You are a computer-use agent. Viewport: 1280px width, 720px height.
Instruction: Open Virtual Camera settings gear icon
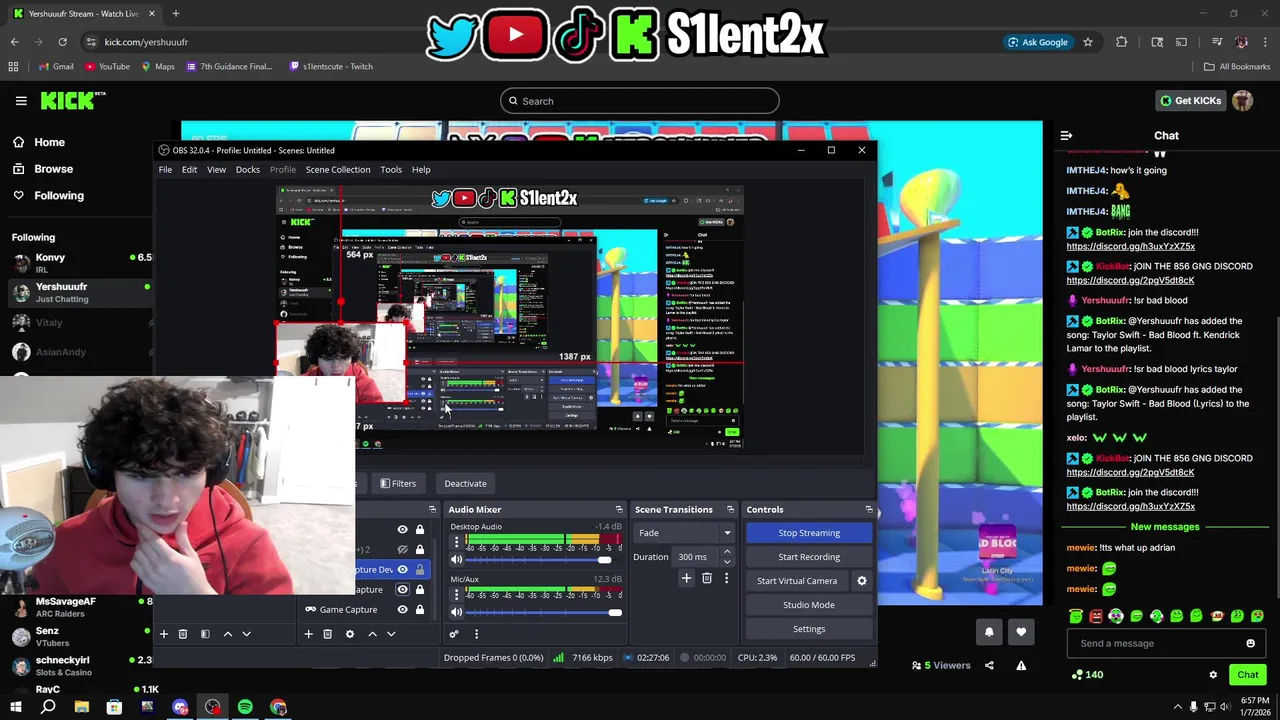[861, 581]
